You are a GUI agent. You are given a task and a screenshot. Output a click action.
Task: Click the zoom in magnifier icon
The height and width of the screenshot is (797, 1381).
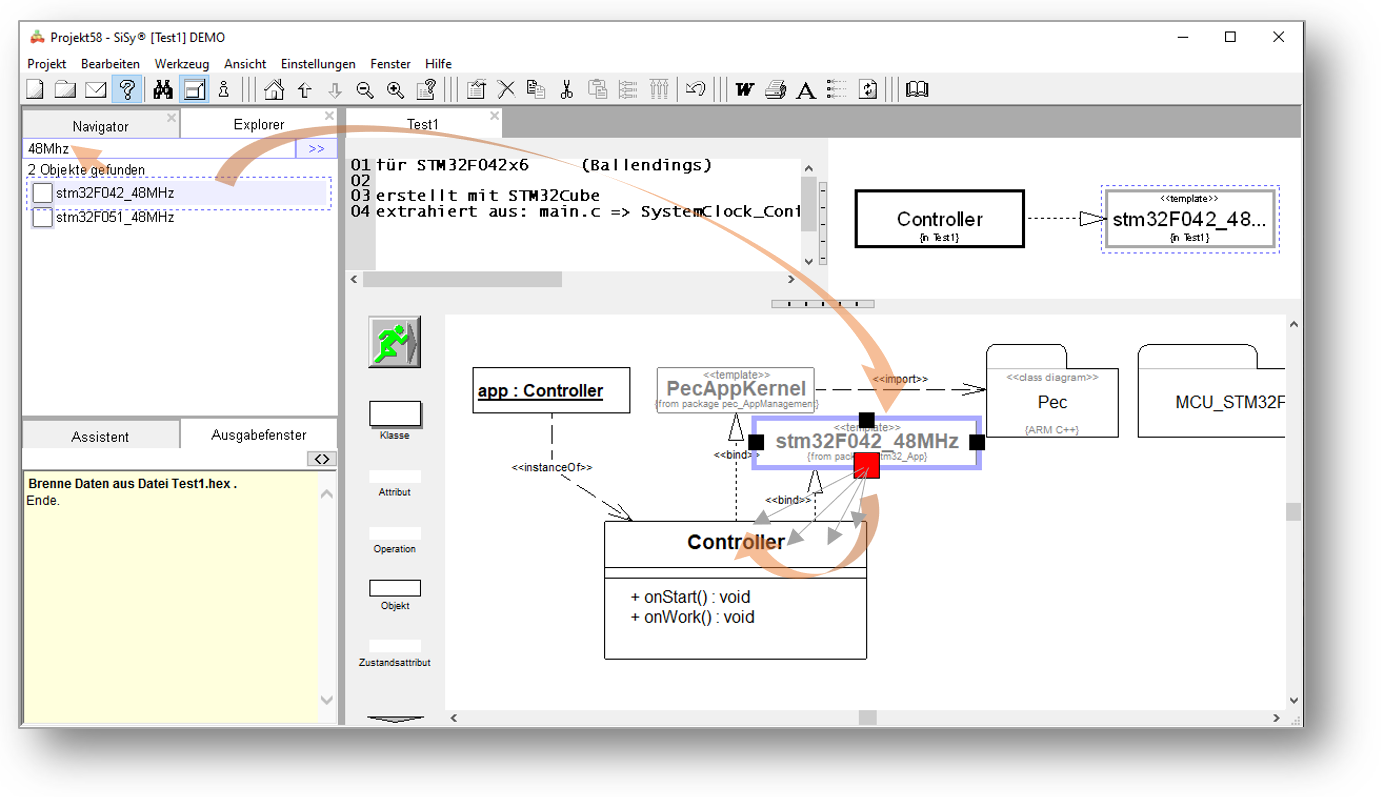(x=396, y=90)
